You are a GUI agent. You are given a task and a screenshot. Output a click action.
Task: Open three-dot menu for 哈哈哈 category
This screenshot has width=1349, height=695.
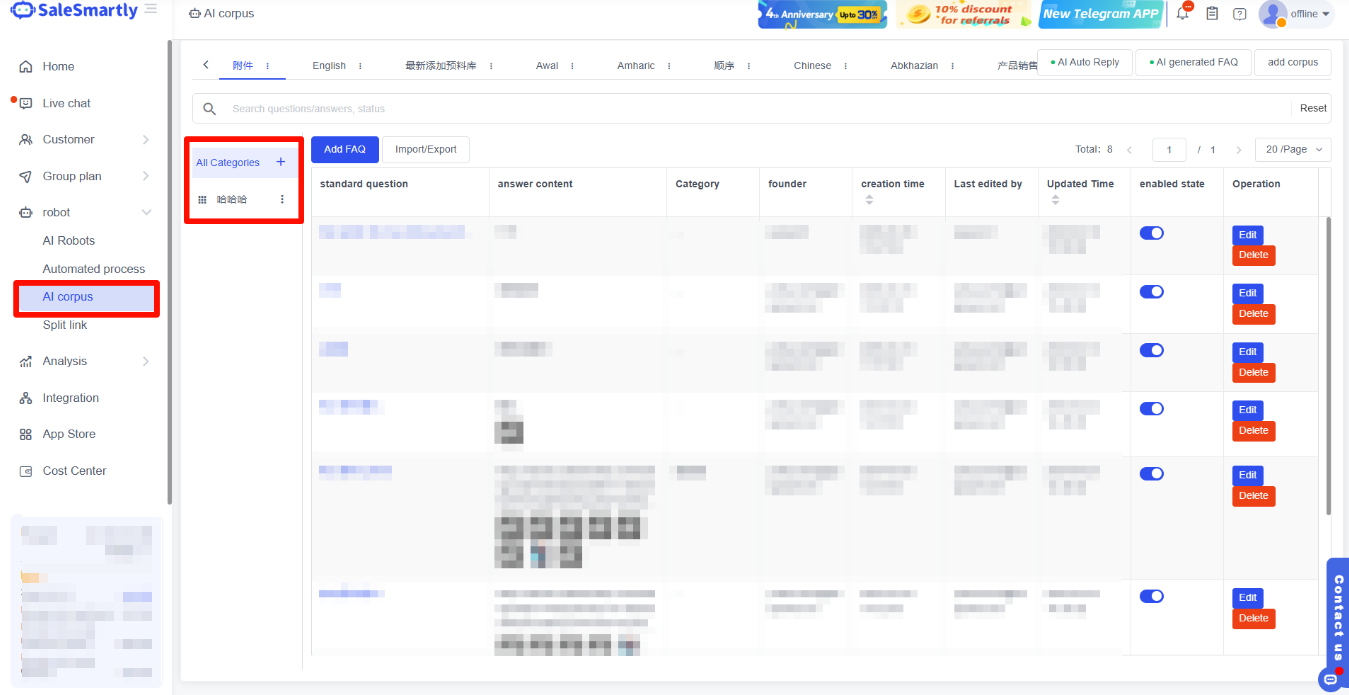[x=282, y=199]
